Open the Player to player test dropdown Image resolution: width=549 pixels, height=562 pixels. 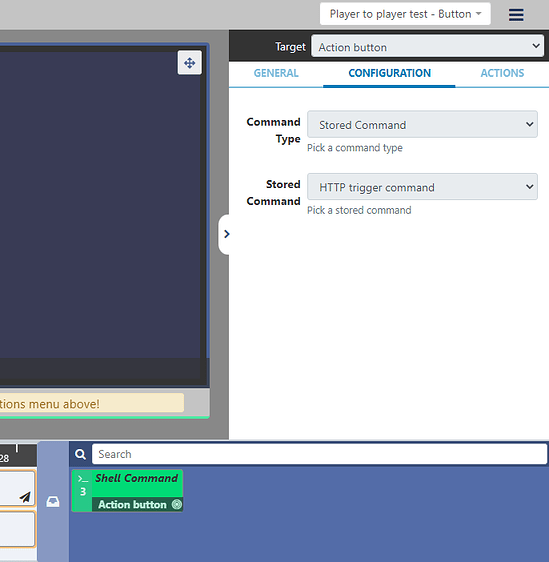405,14
